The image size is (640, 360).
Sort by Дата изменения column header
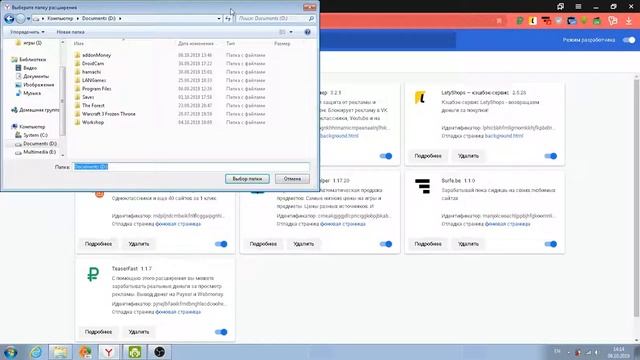(x=196, y=43)
